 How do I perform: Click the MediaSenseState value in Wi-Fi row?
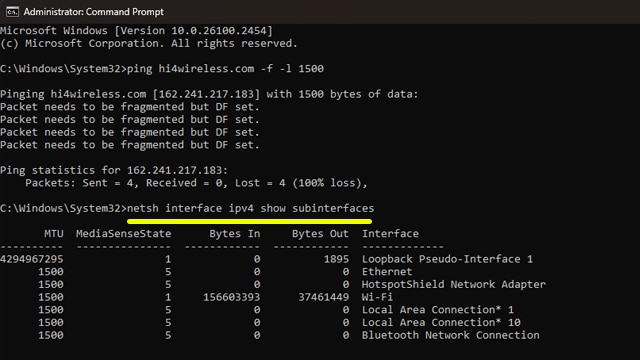[168, 297]
